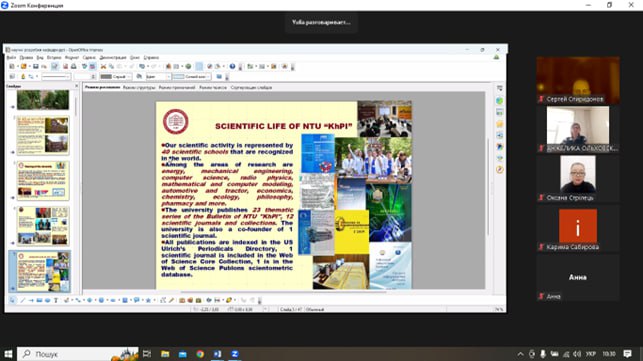Select the Line drawing tool
The height and width of the screenshot is (361, 643).
click(x=23, y=300)
